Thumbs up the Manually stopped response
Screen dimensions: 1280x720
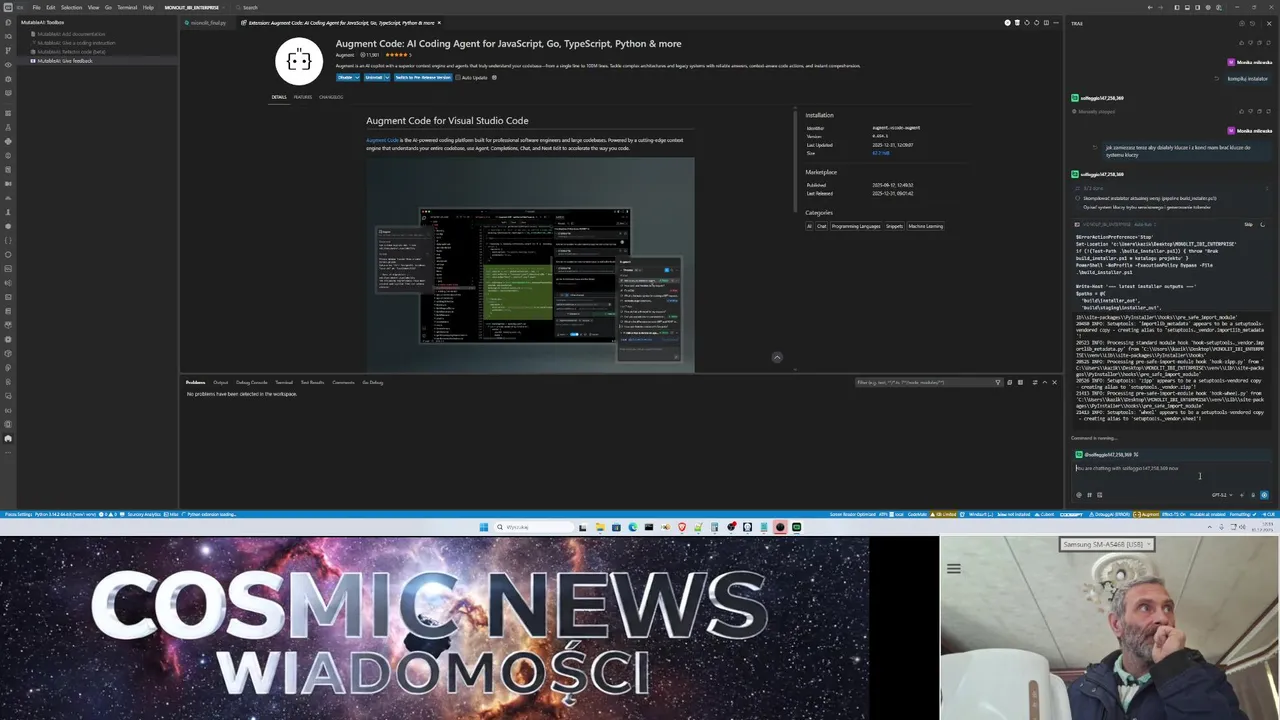point(1241,112)
